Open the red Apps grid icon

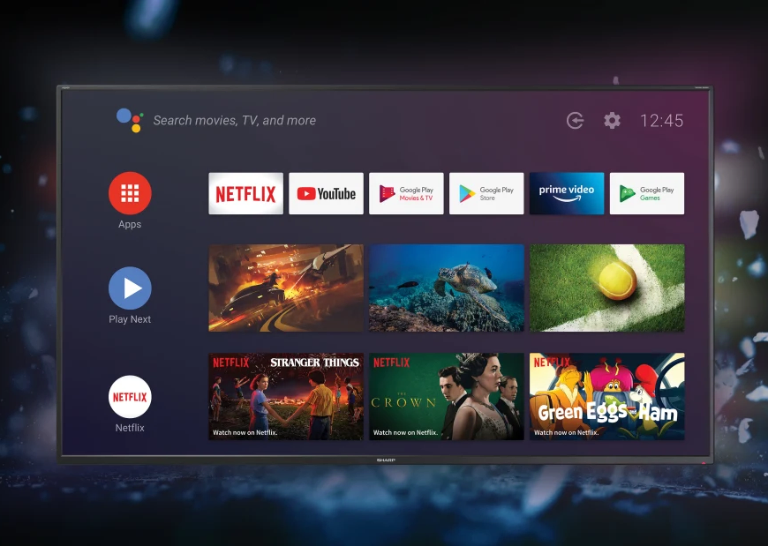pyautogui.click(x=130, y=193)
